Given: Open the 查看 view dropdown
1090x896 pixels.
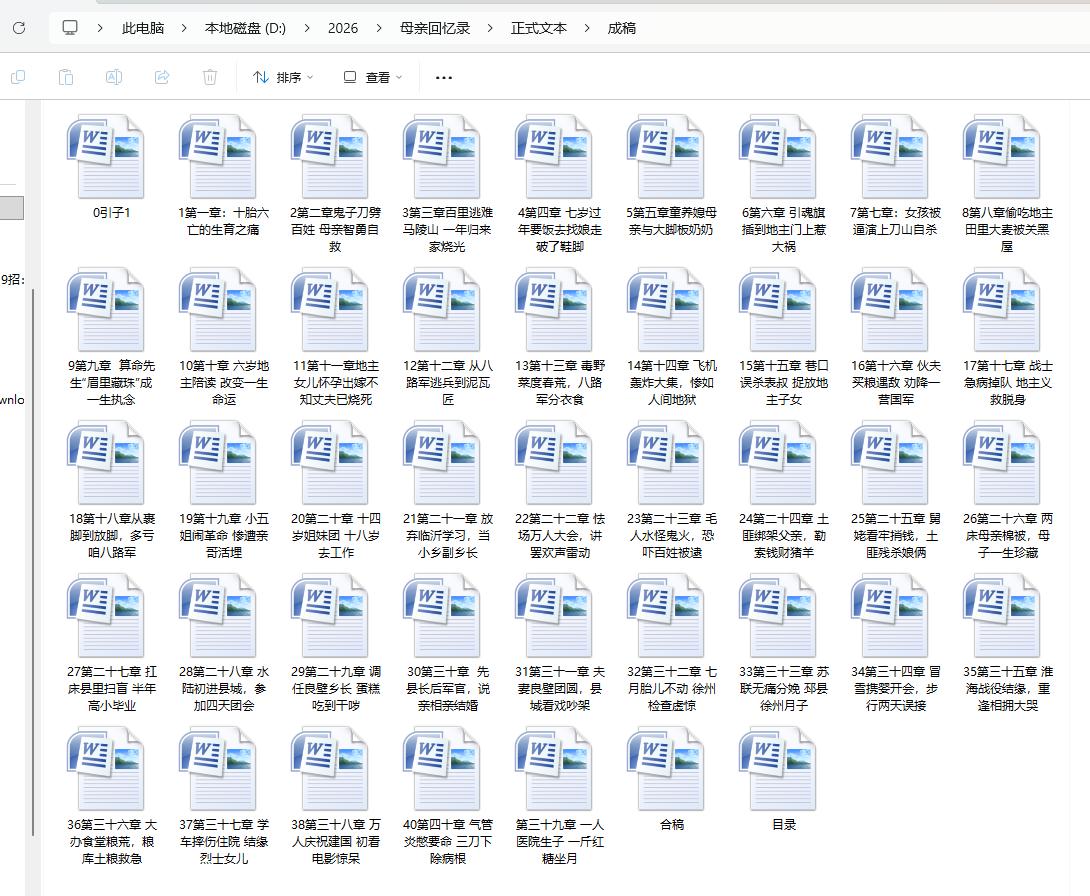Looking at the screenshot, I should 373,77.
